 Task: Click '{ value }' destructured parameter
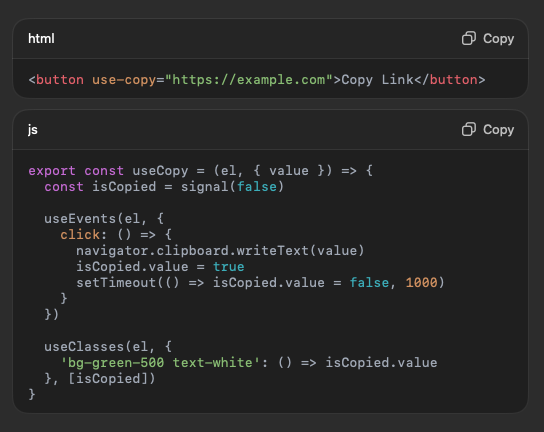pyautogui.click(x=289, y=171)
